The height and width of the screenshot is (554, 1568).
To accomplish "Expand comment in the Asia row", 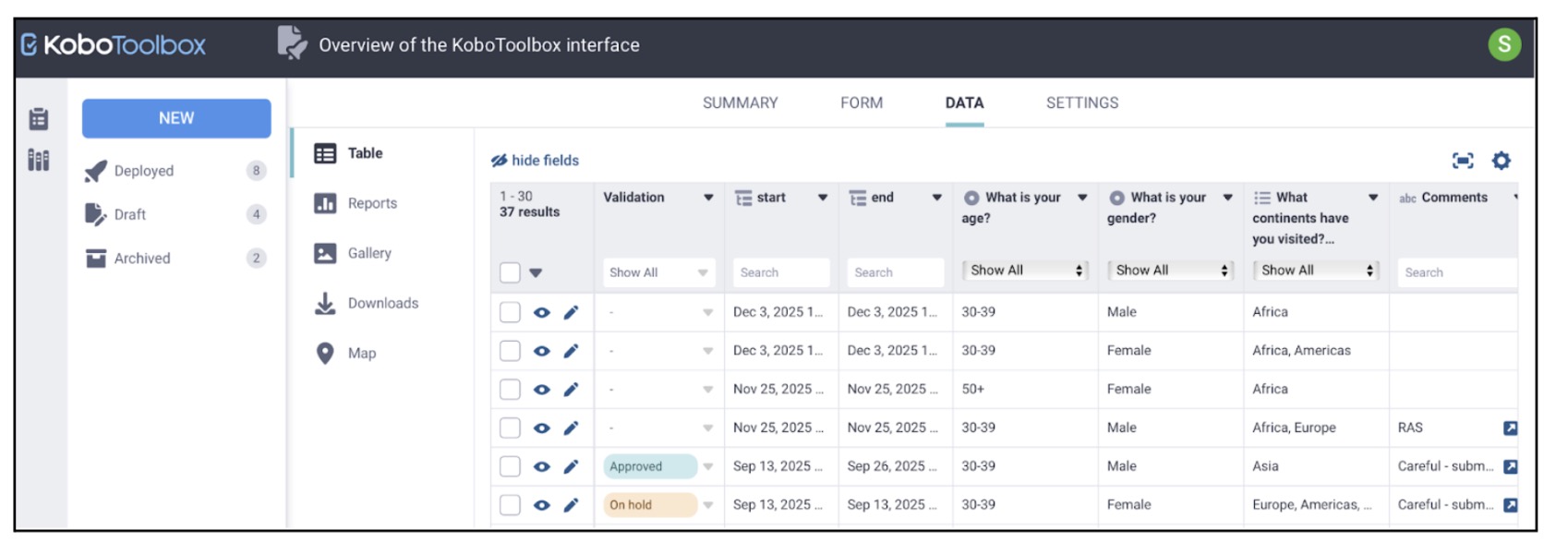I will tap(1510, 467).
